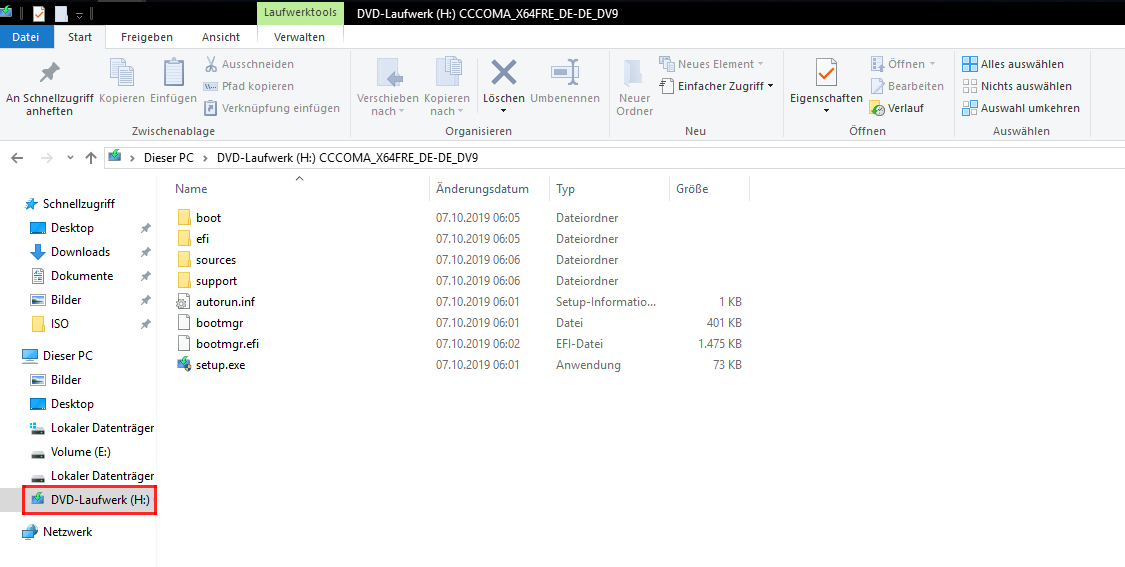Click the quick access toolbar customize arrow
Viewport: 1125px width, 567px height.
click(x=80, y=14)
